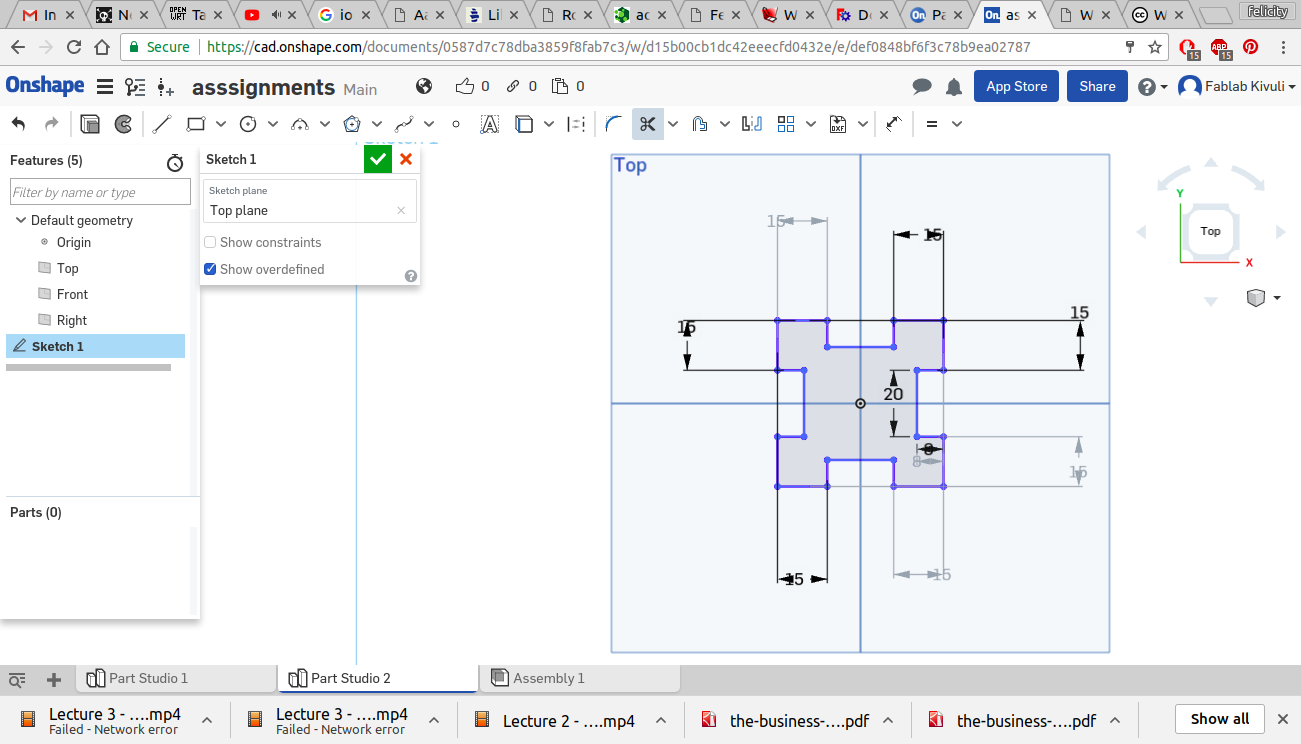Open the spline tool dropdown arrow
This screenshot has height=744, width=1301.
click(428, 124)
